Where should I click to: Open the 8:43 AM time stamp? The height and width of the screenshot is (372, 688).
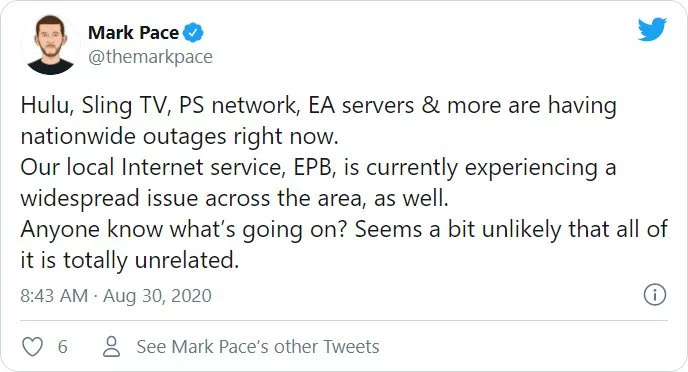tap(54, 296)
